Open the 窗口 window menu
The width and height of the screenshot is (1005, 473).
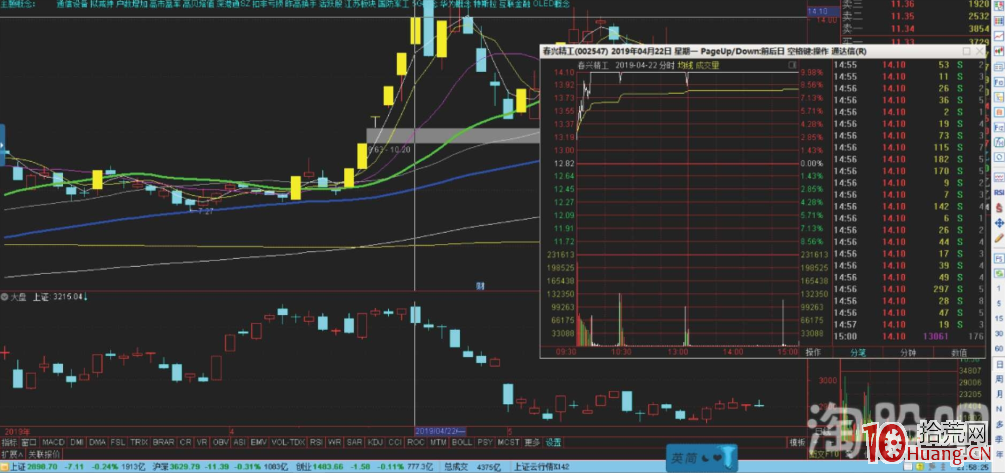tap(29, 442)
